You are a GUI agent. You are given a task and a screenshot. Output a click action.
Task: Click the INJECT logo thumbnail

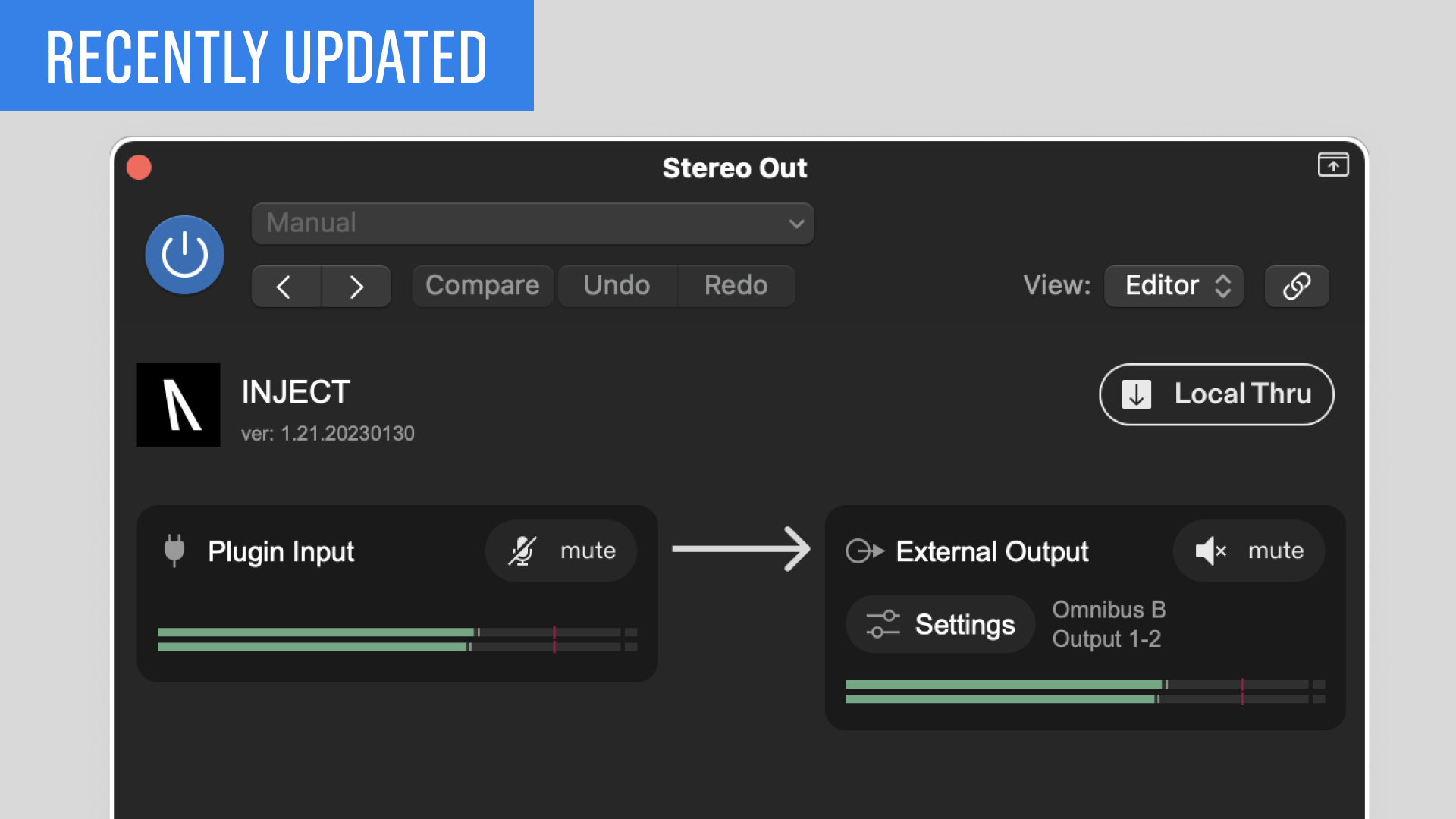(178, 405)
